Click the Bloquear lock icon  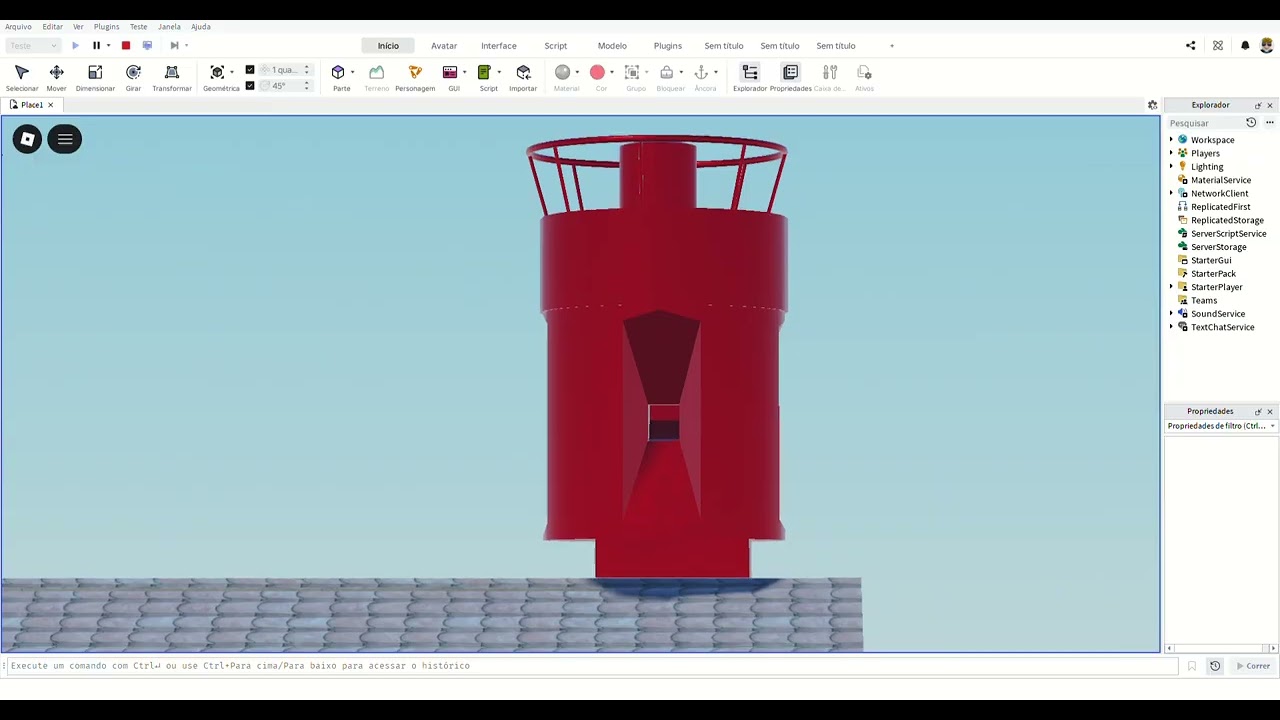(667, 72)
